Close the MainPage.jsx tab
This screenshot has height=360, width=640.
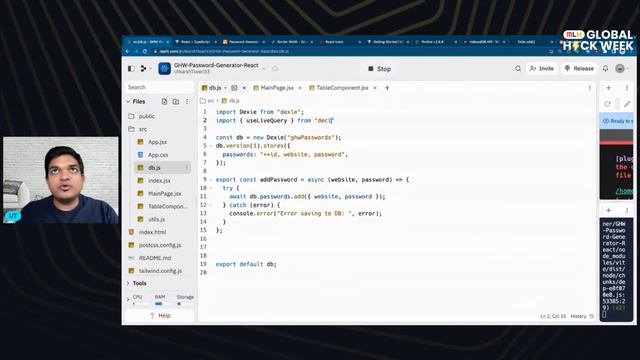[x=300, y=88]
